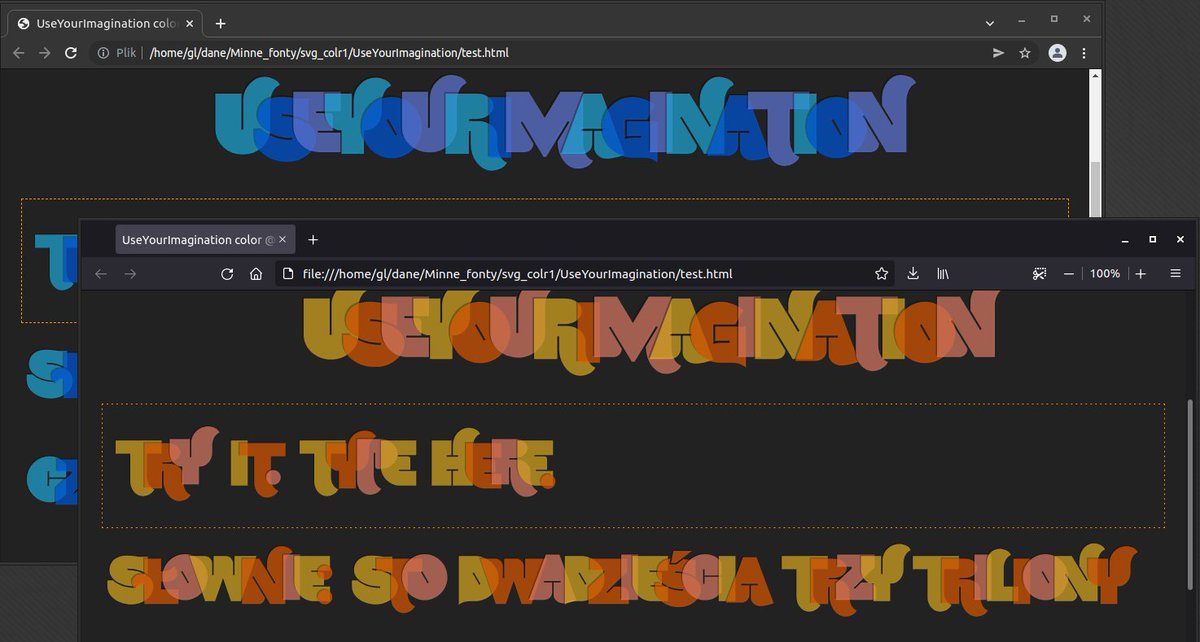This screenshot has height=642, width=1200.
Task: Click the blue USEYOURIMAGINATION heading in Chrome
Action: coord(565,125)
